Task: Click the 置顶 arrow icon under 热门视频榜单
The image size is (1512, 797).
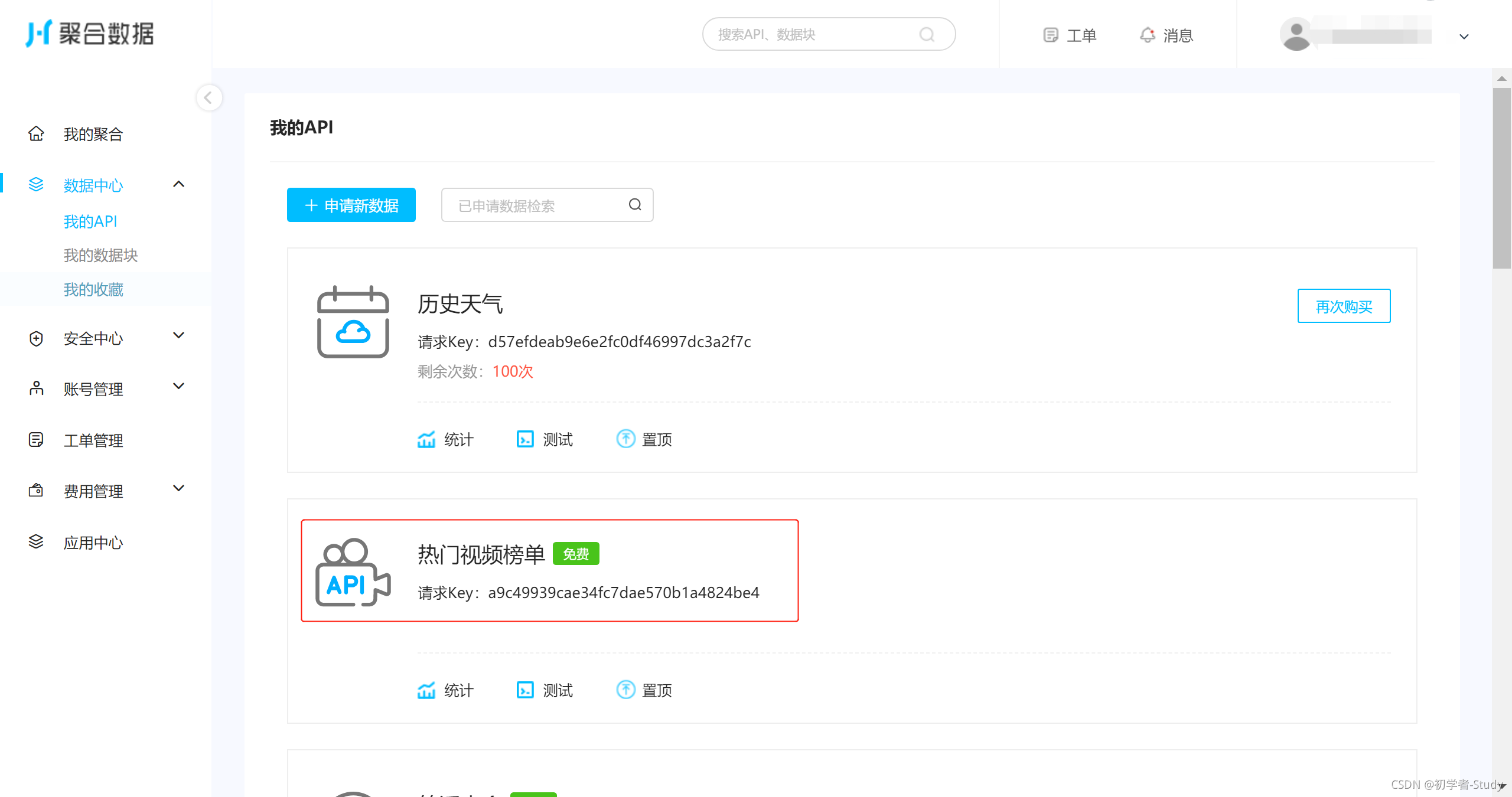Action: coord(625,690)
